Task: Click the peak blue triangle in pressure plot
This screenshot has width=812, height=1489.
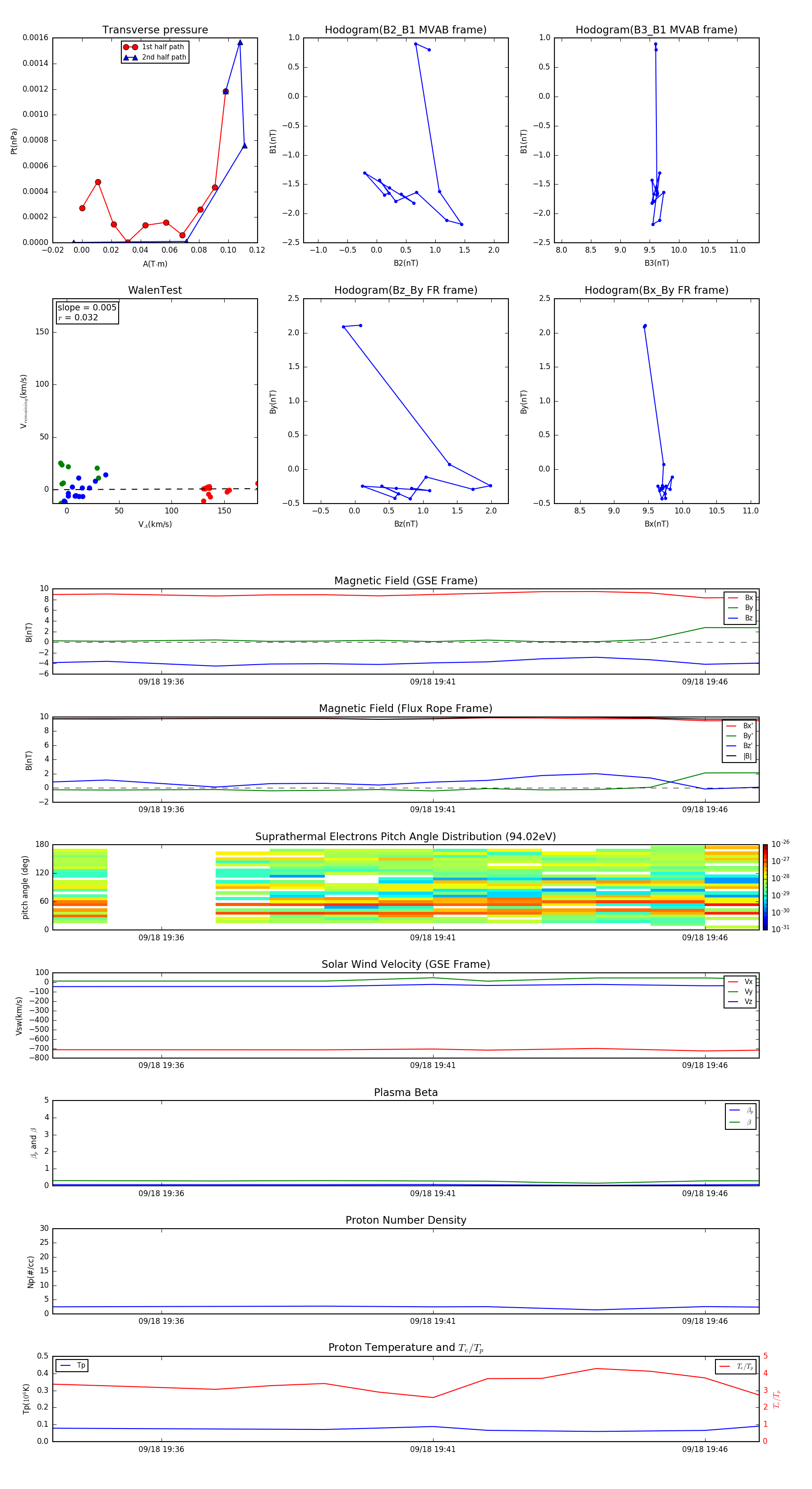Action: (240, 42)
